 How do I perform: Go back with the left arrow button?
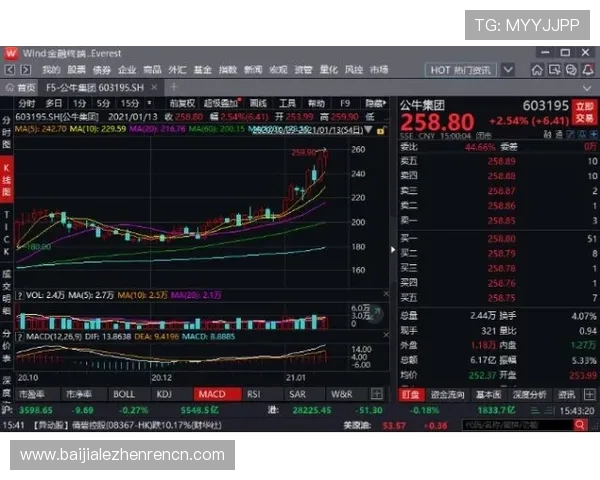(x=10, y=70)
